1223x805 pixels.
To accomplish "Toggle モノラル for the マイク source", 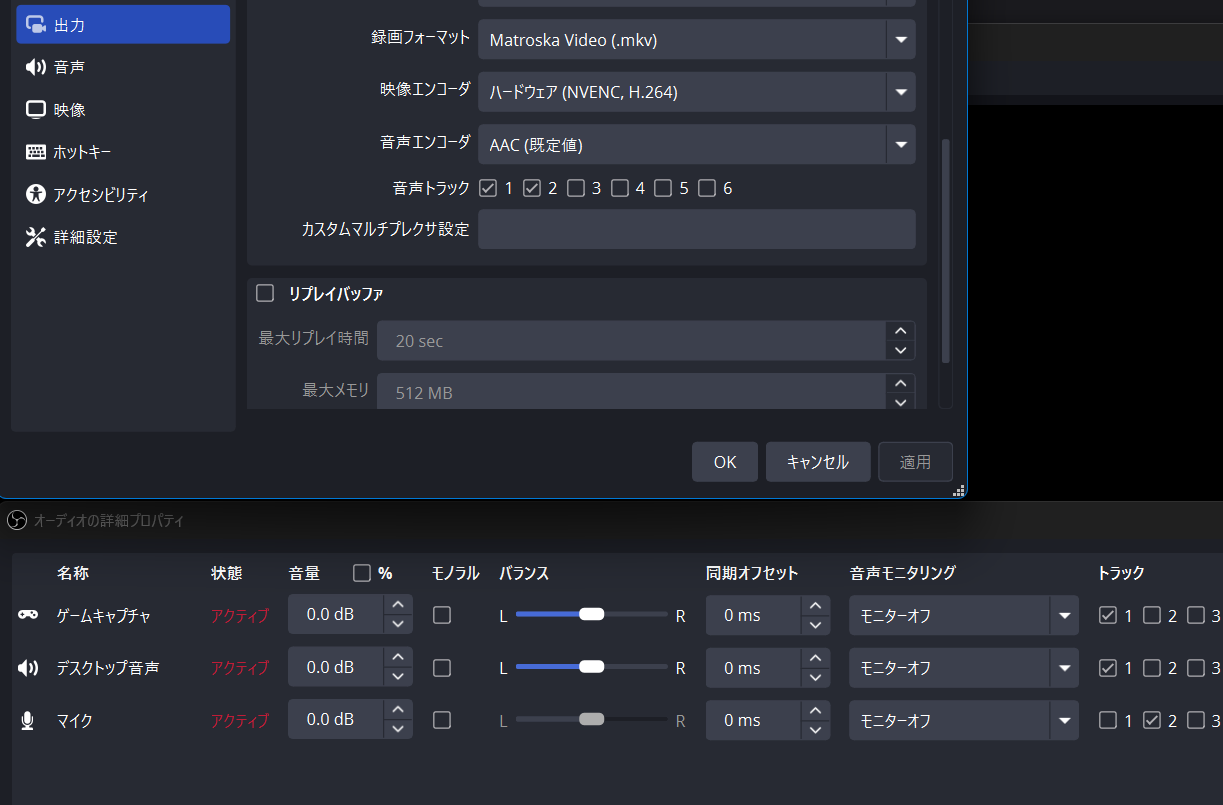I will [x=442, y=719].
